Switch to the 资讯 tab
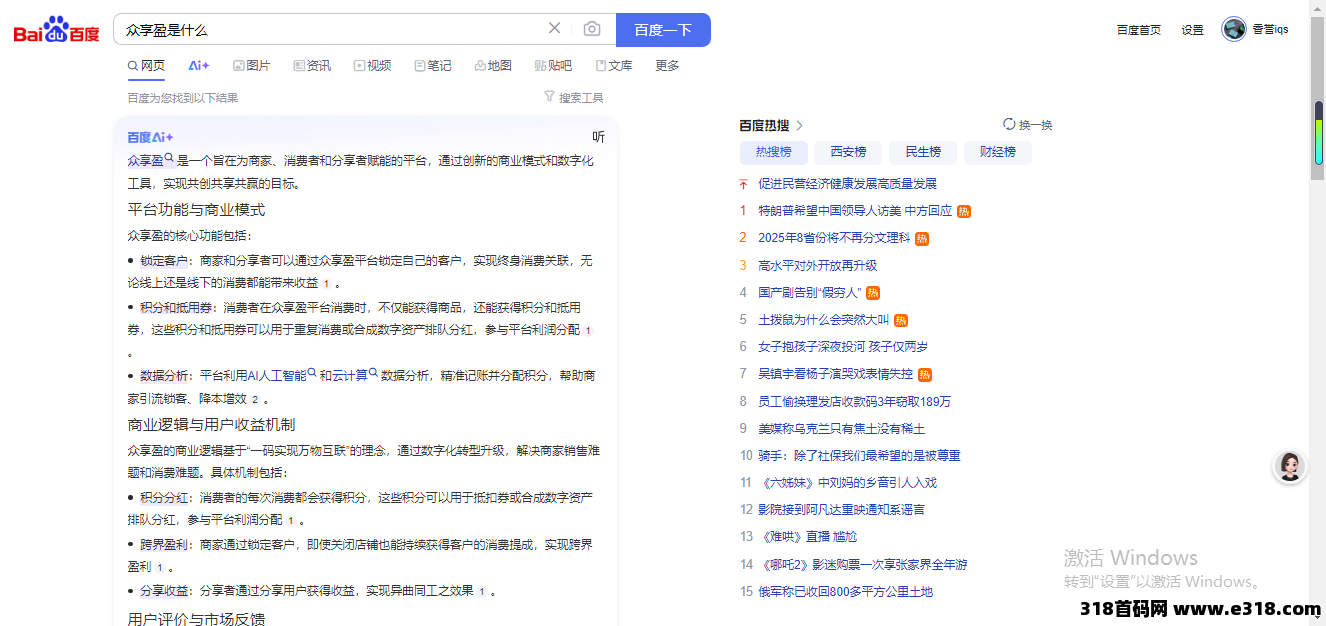 (312, 66)
